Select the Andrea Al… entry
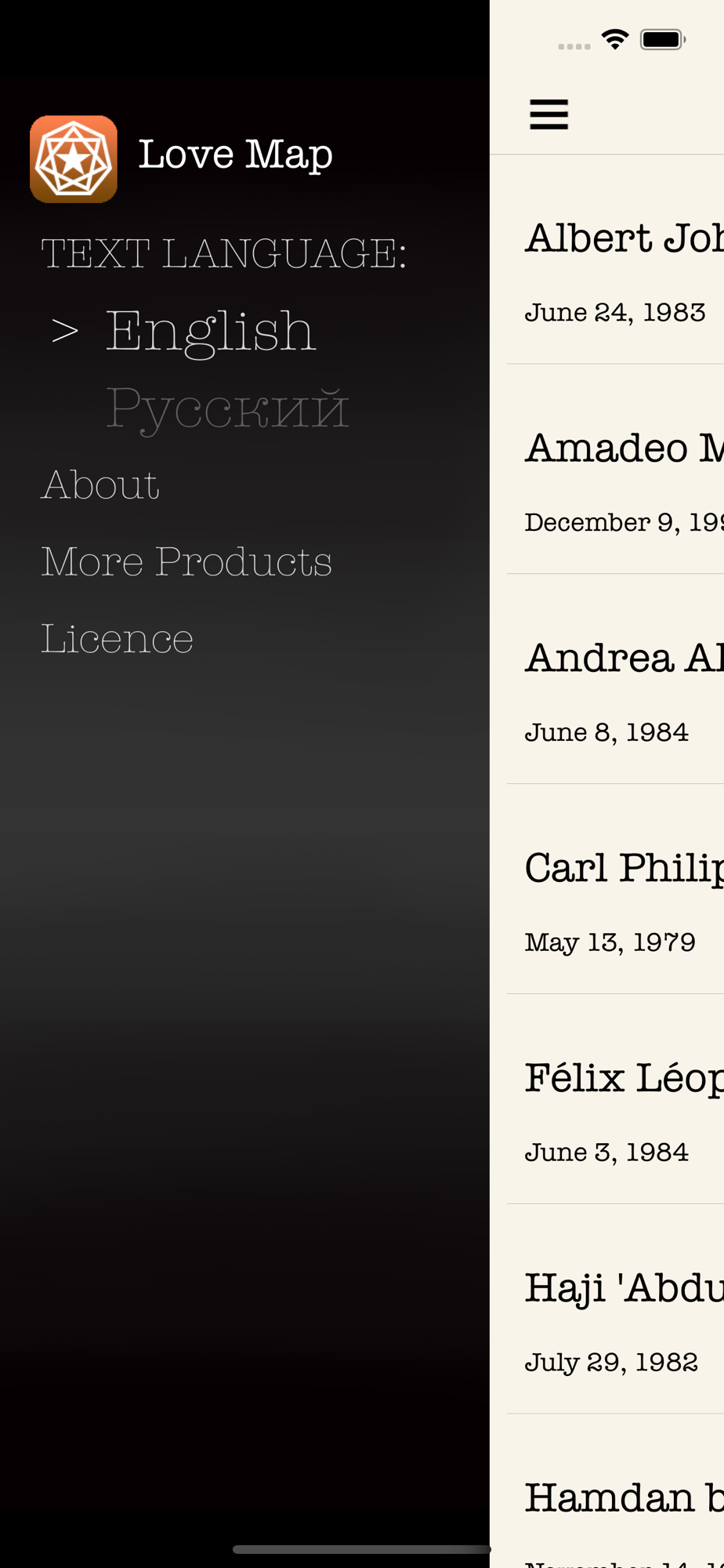The width and height of the screenshot is (724, 1568). click(x=616, y=679)
